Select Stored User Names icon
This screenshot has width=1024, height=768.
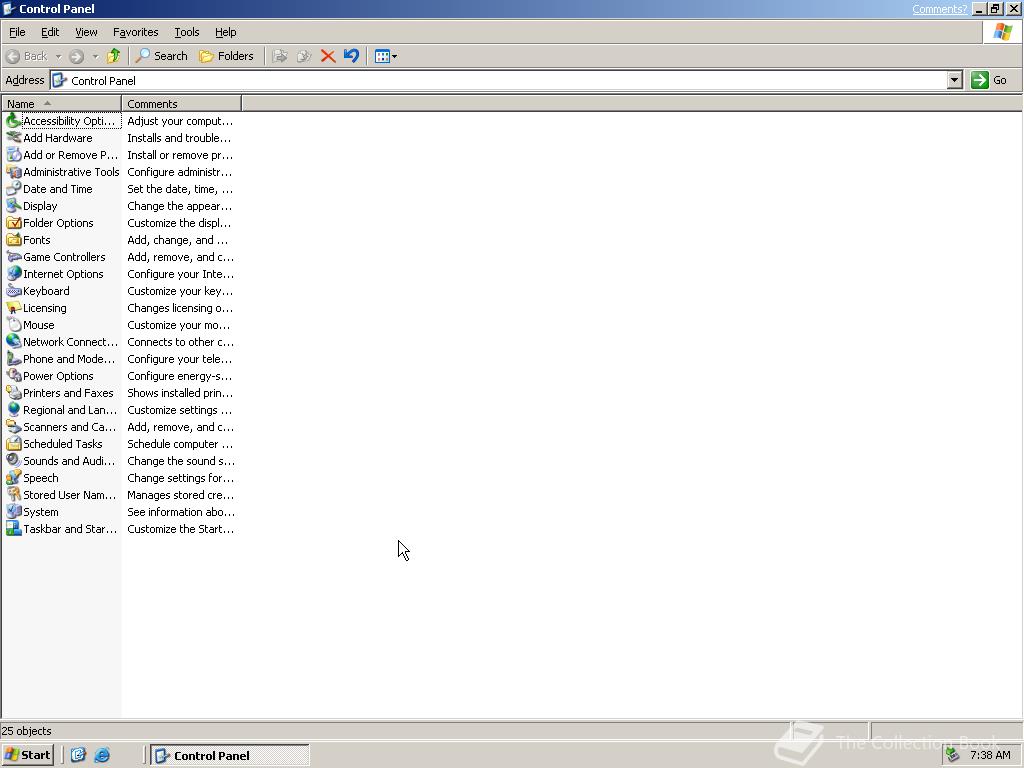pyautogui.click(x=13, y=494)
